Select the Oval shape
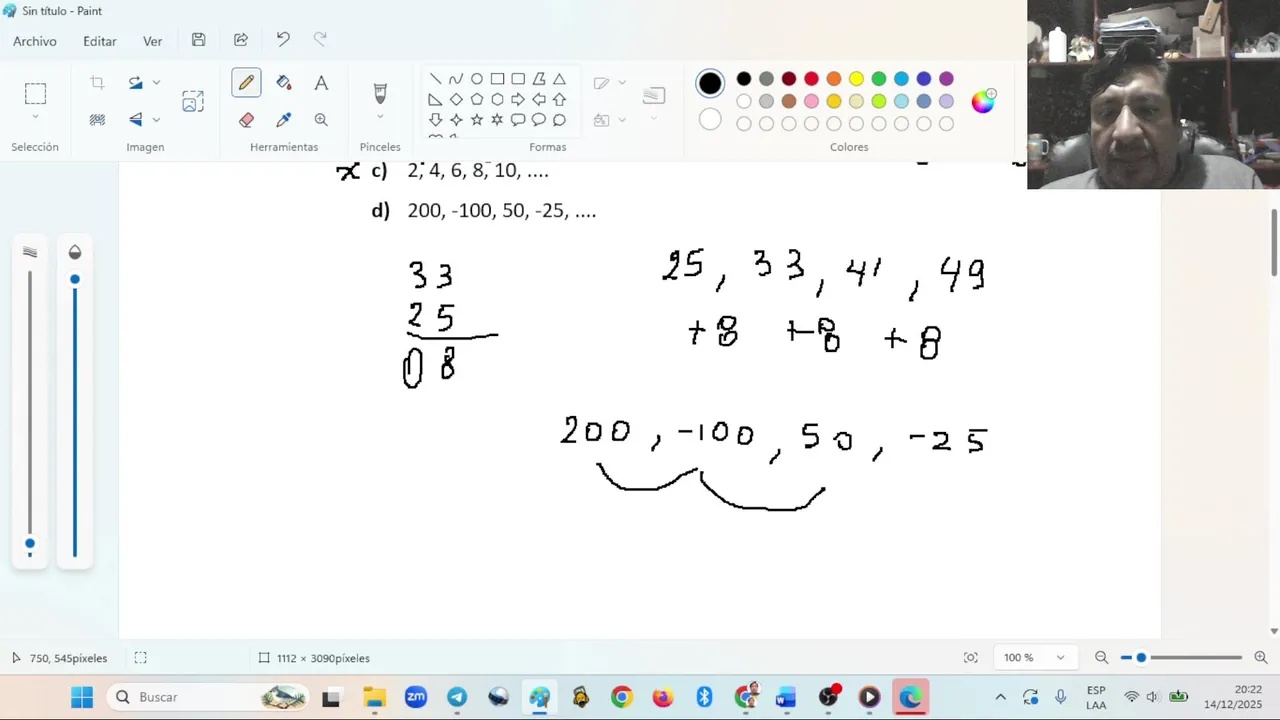This screenshot has height=720, width=1280. pos(477,79)
